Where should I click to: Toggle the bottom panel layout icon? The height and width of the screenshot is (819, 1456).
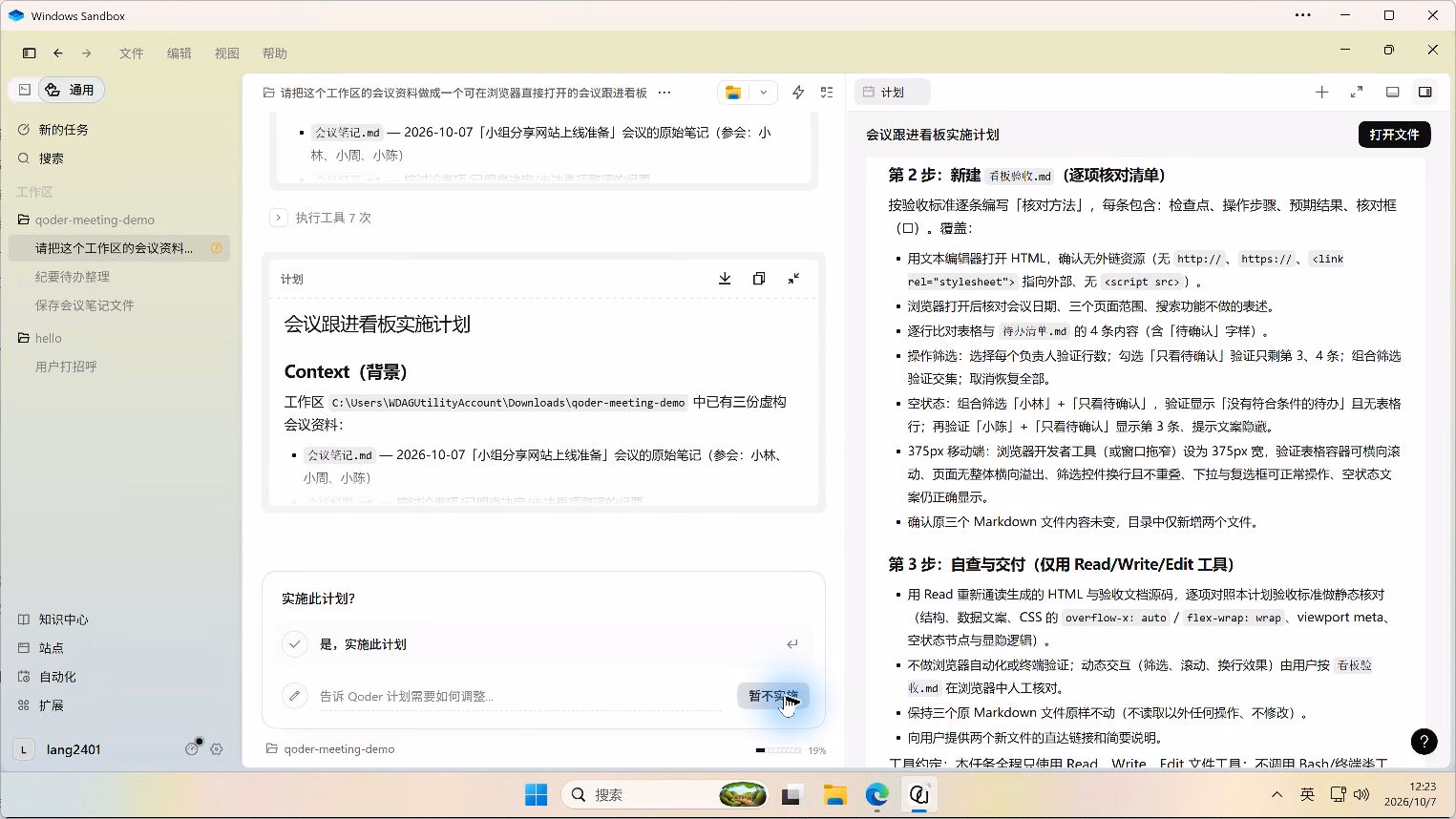[1393, 93]
